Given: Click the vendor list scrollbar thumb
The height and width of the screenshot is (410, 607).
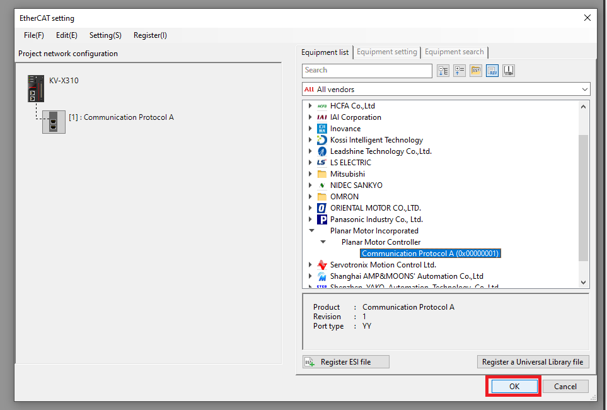Looking at the screenshot, I should (583, 197).
